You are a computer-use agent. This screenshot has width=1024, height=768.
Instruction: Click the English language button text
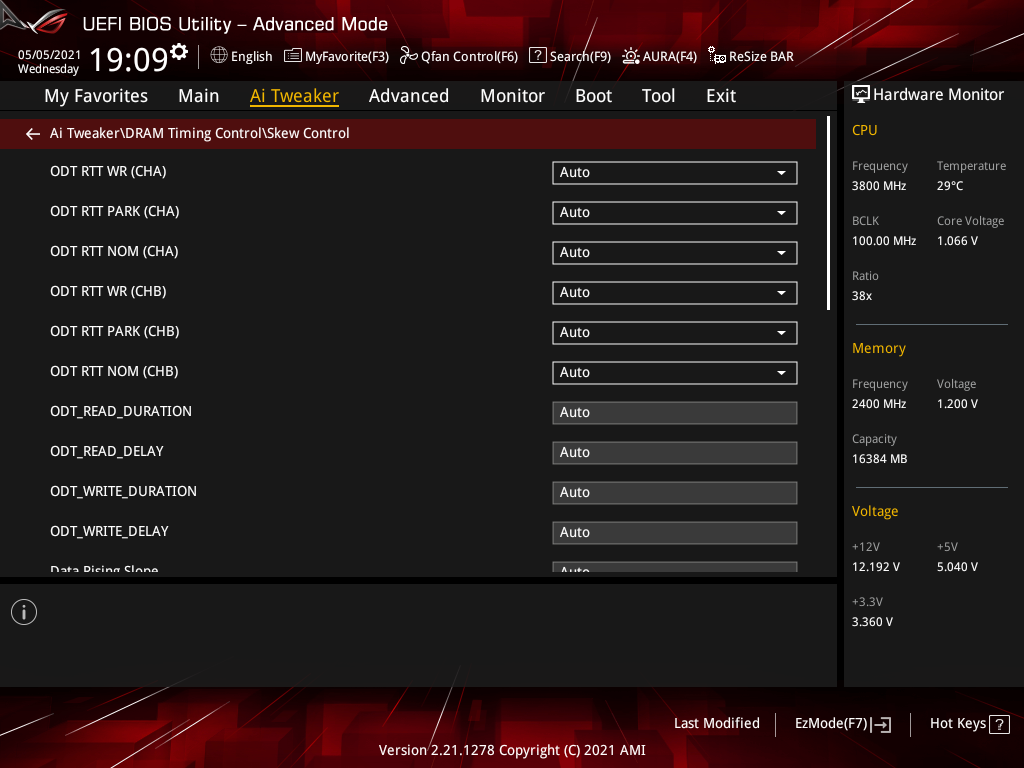(251, 57)
